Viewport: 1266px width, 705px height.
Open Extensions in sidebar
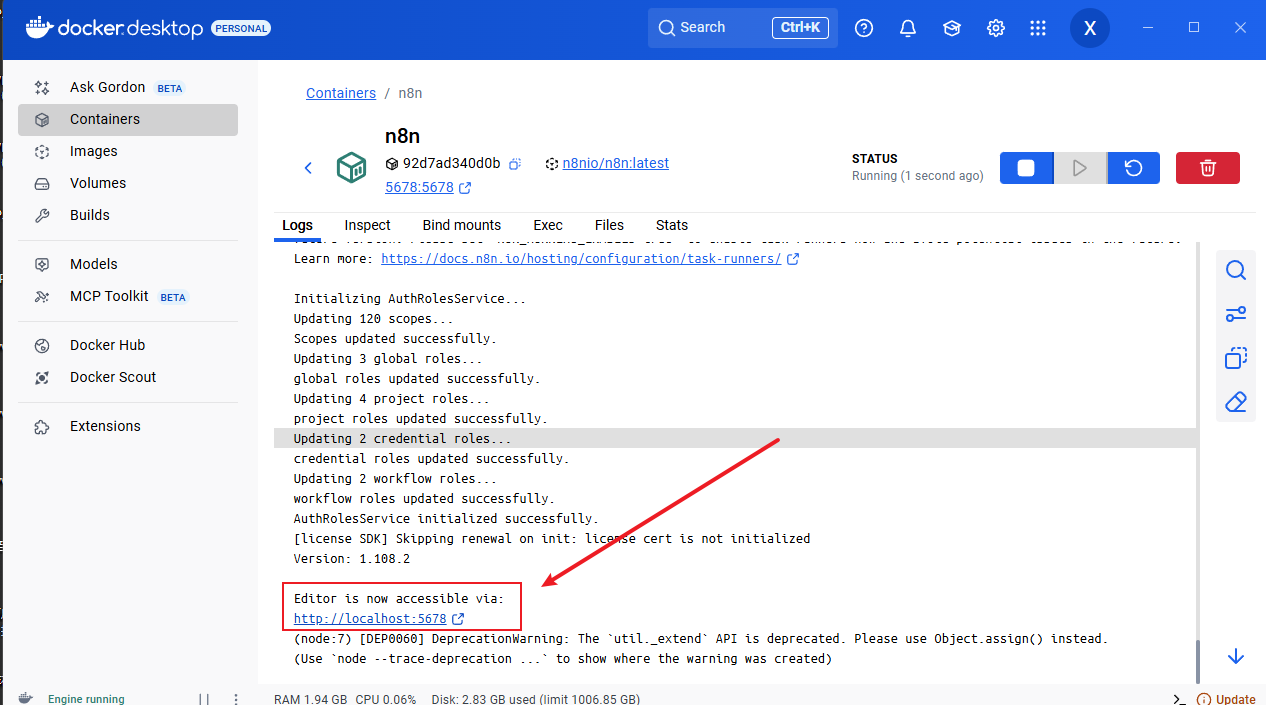pyautogui.click(x=128, y=426)
